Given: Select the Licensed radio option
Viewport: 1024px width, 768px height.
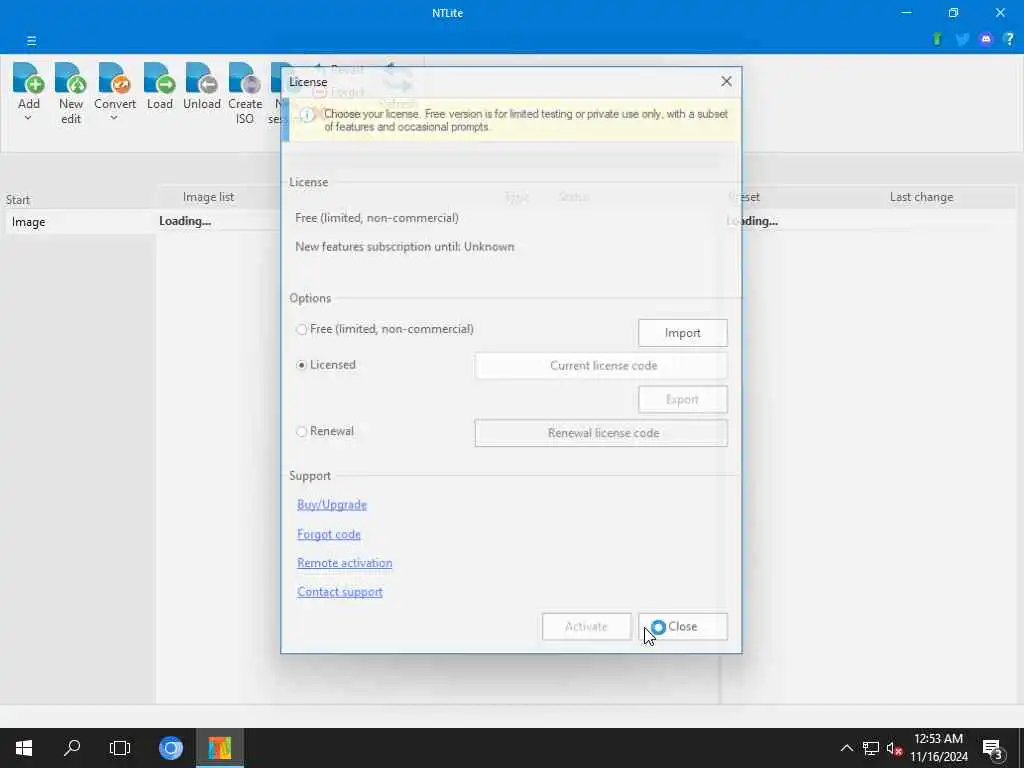Looking at the screenshot, I should click(x=326, y=365).
